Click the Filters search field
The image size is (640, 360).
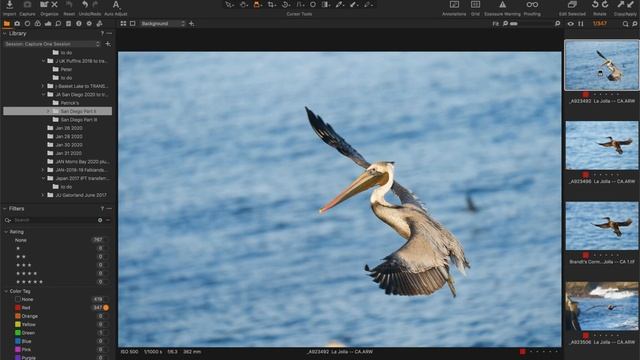(x=55, y=220)
